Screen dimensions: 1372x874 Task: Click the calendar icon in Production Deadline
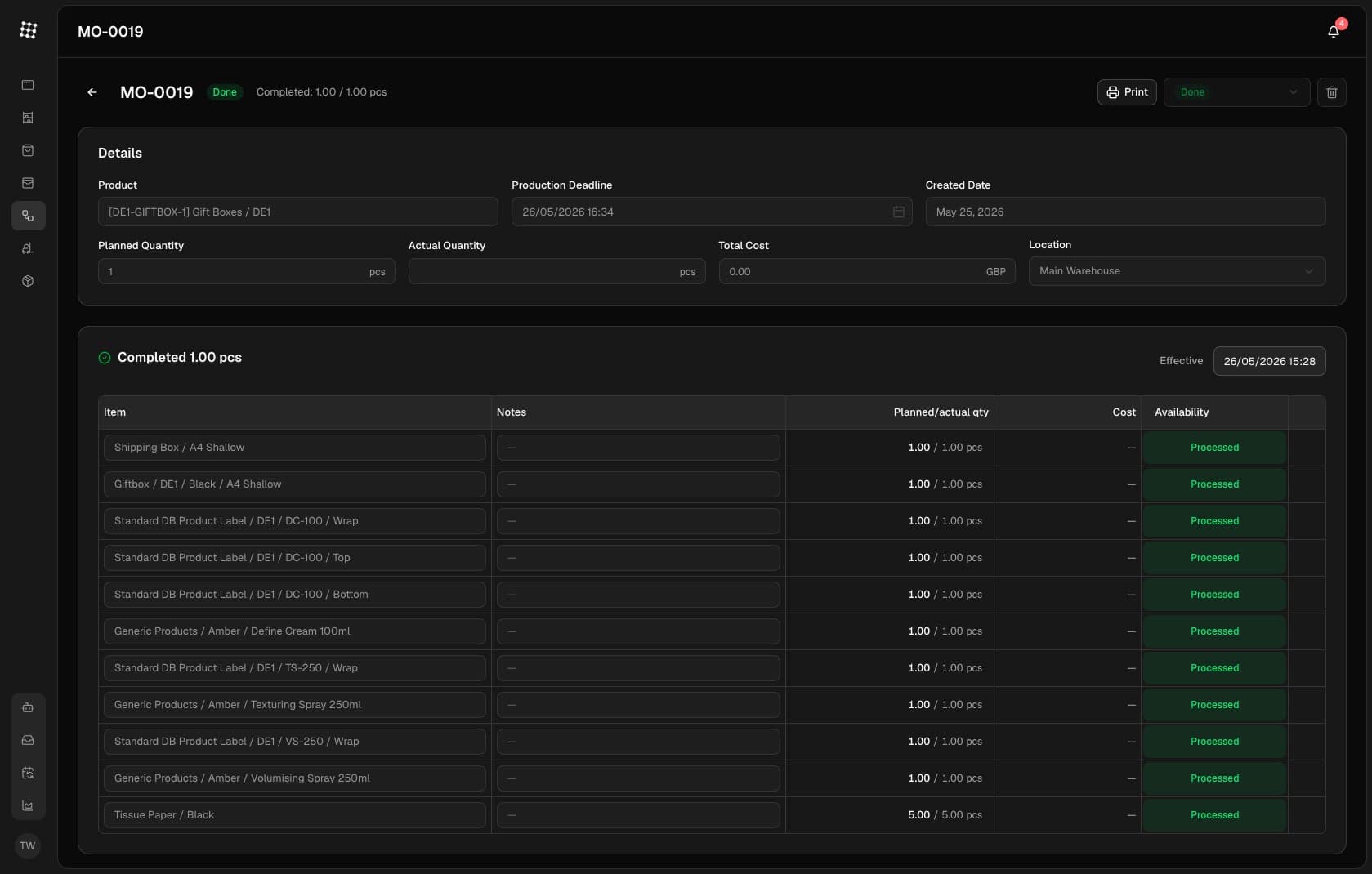click(x=899, y=212)
